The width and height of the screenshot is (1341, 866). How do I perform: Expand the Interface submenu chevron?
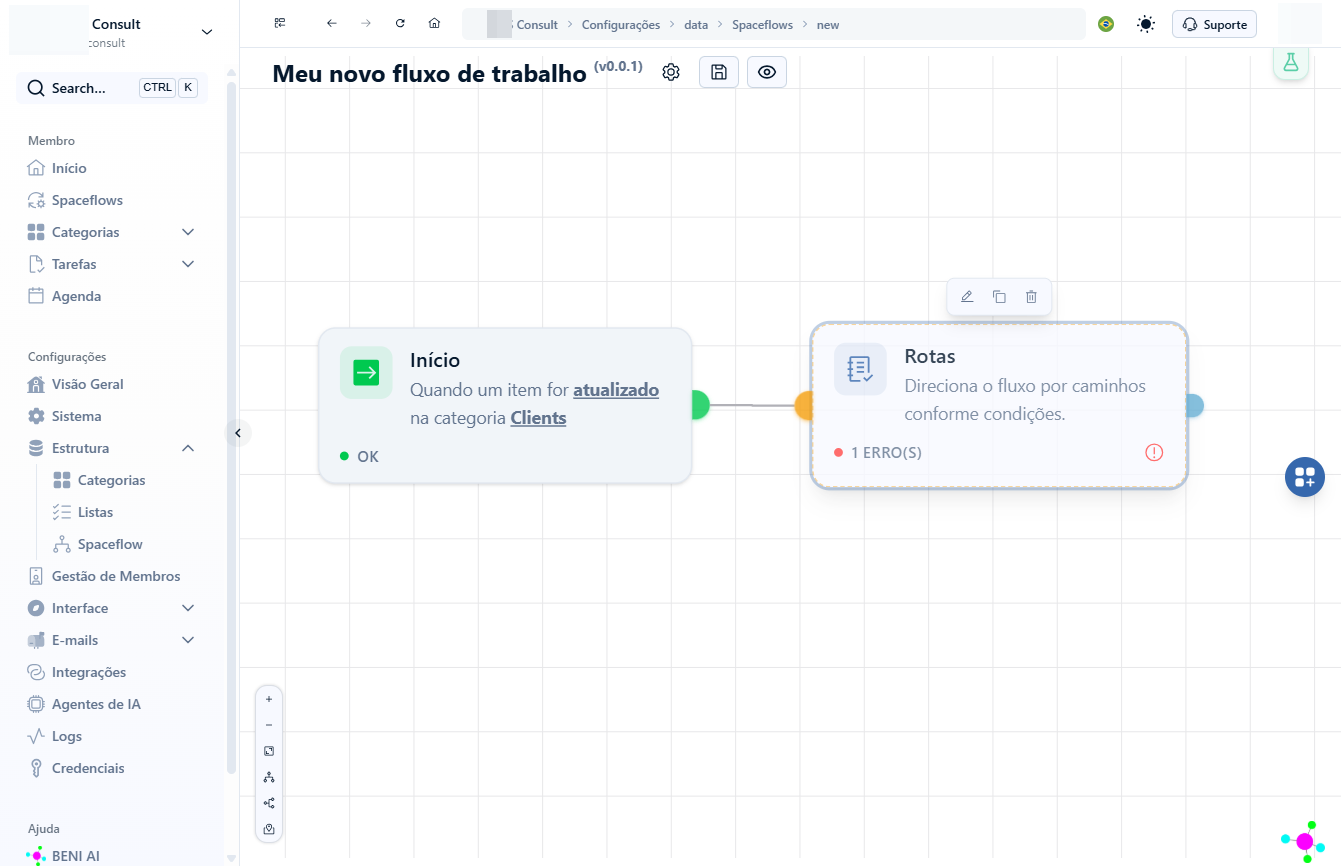(188, 608)
